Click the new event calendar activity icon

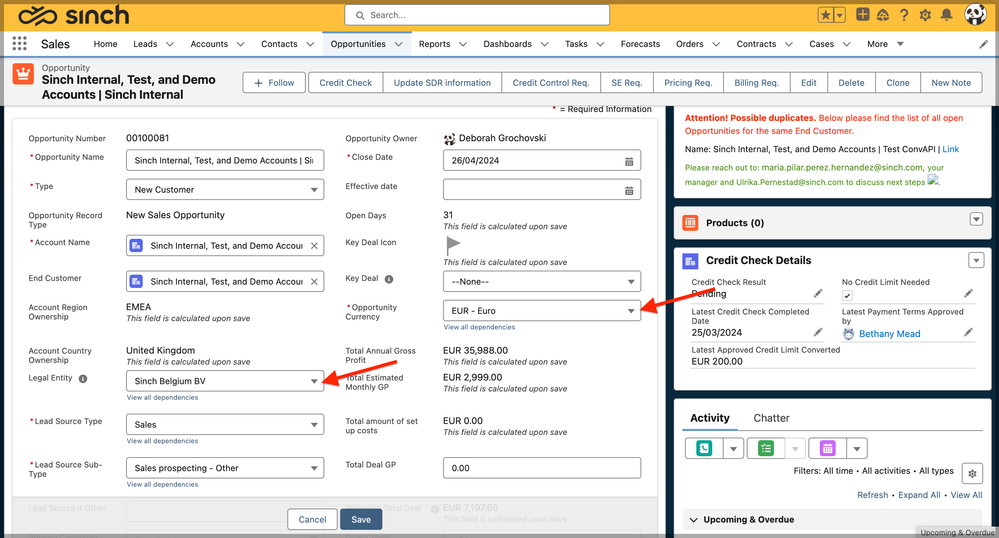point(828,449)
